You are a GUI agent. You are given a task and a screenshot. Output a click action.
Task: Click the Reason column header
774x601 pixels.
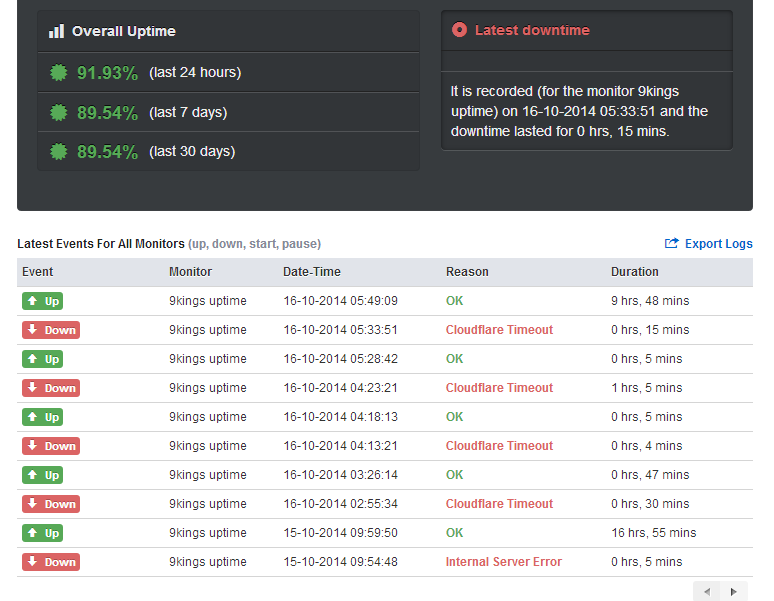(x=467, y=272)
